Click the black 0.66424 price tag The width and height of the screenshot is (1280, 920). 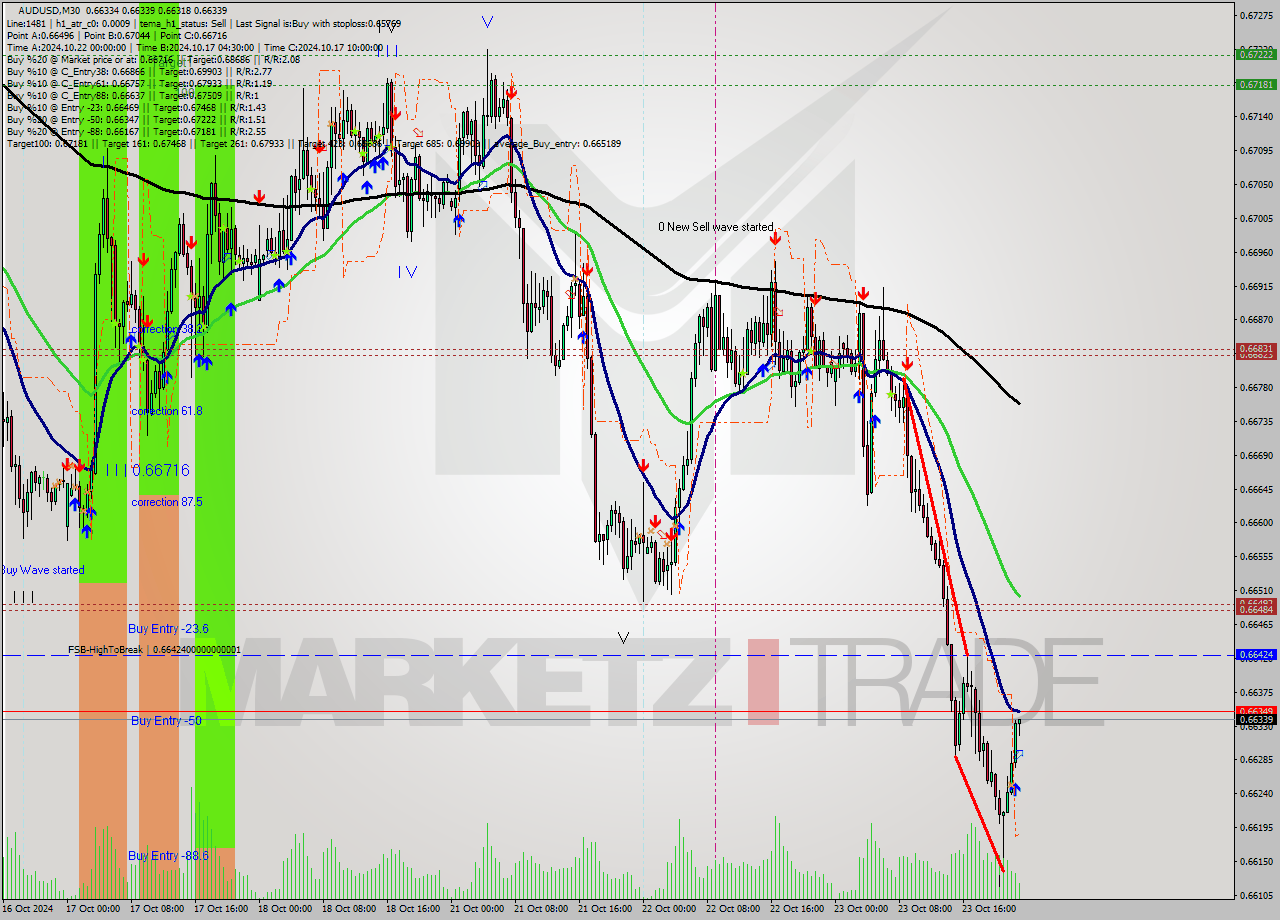(x=1257, y=655)
